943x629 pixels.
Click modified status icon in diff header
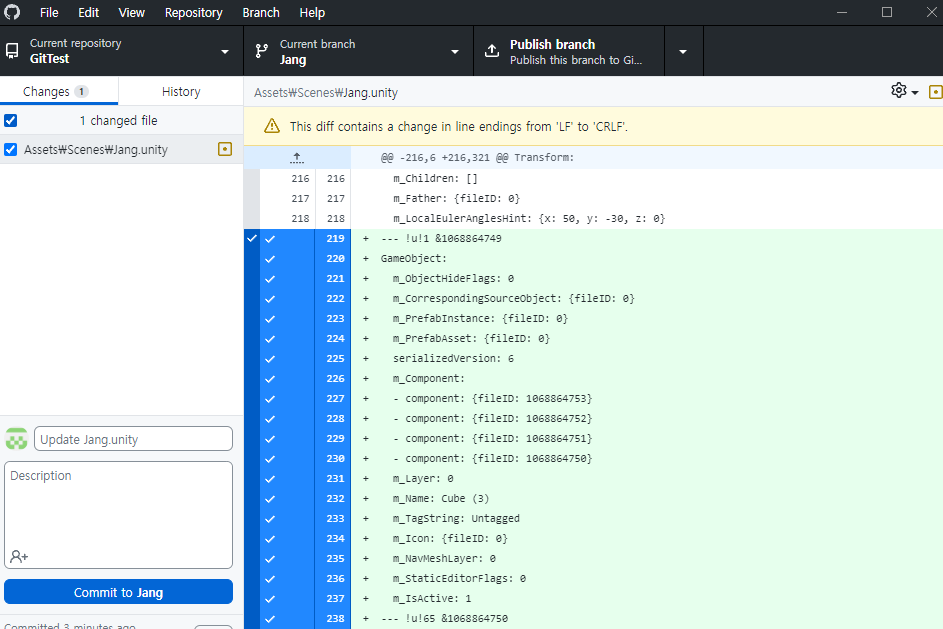pyautogui.click(x=936, y=91)
